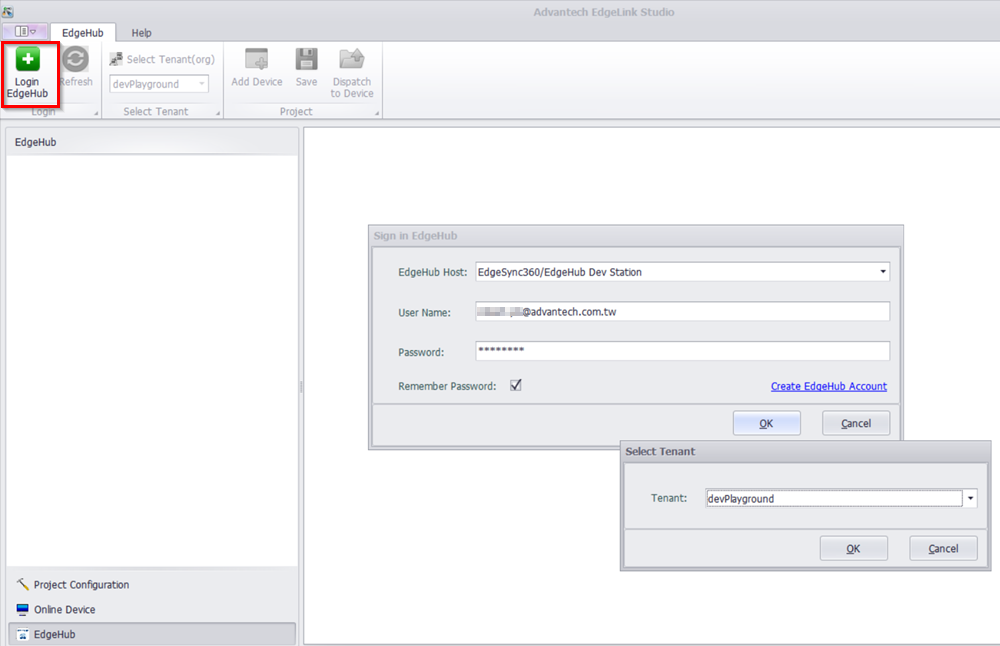Screen dimensions: 1000x646
Task: Open the Online Device panel
Action: 64,609
